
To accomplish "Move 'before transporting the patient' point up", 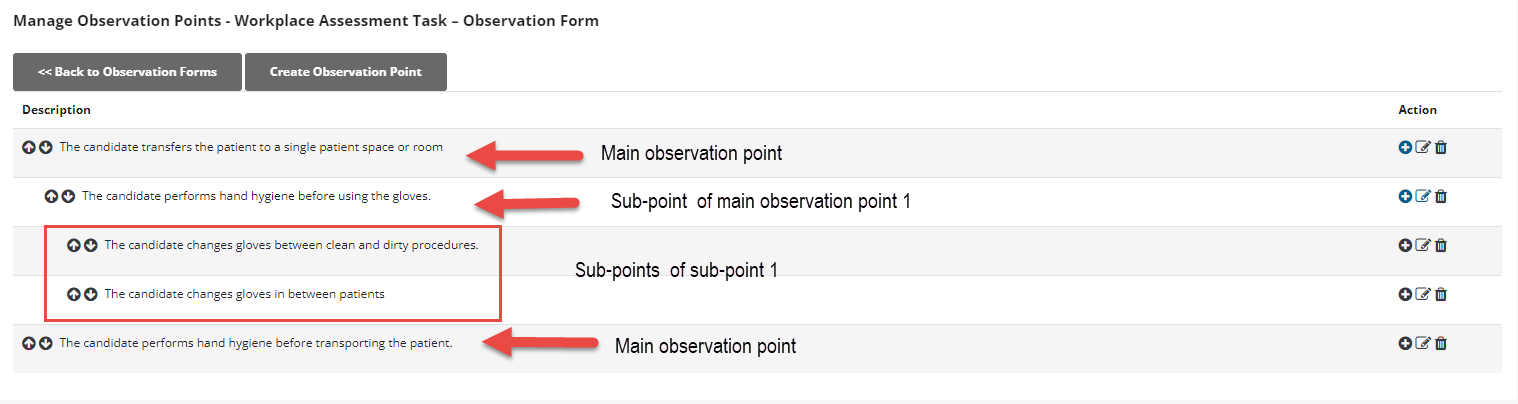I will pyautogui.click(x=29, y=343).
